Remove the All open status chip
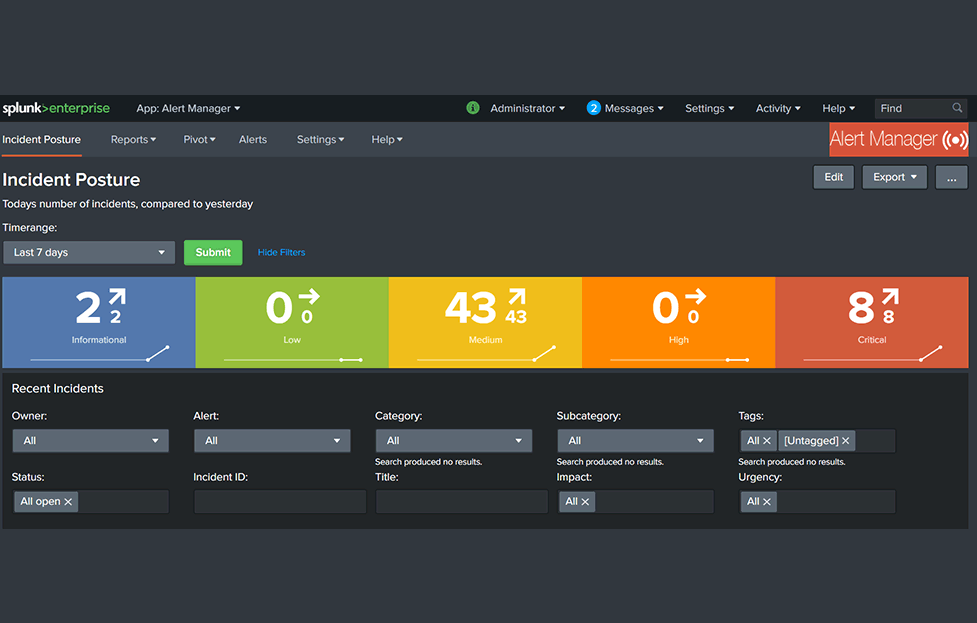Viewport: 977px width, 623px height. [x=68, y=502]
